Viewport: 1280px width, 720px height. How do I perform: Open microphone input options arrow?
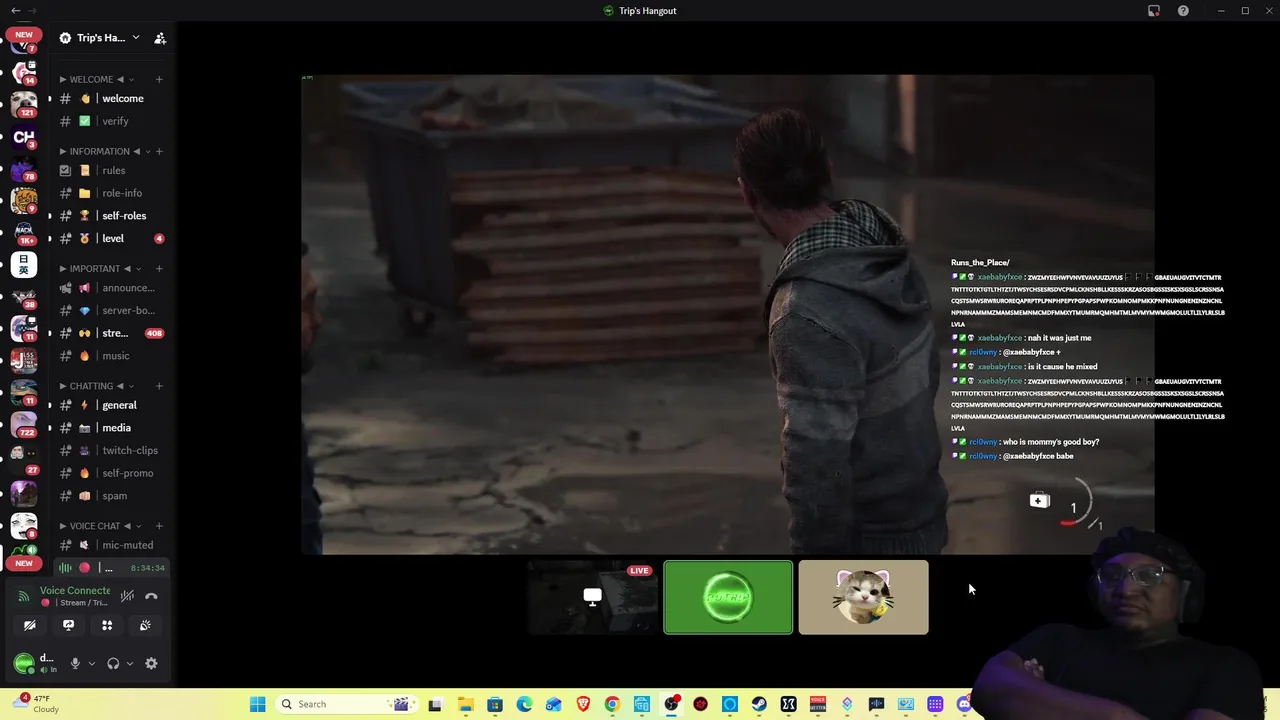(x=91, y=663)
